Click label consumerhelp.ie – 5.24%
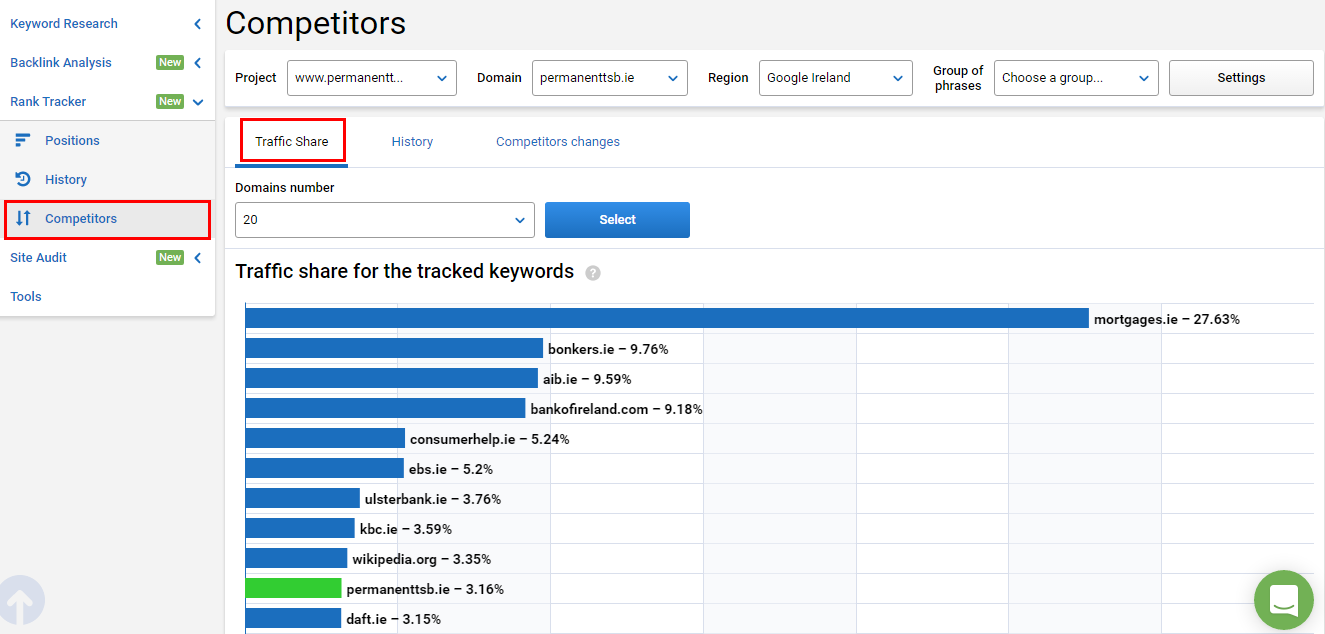 pyautogui.click(x=489, y=439)
